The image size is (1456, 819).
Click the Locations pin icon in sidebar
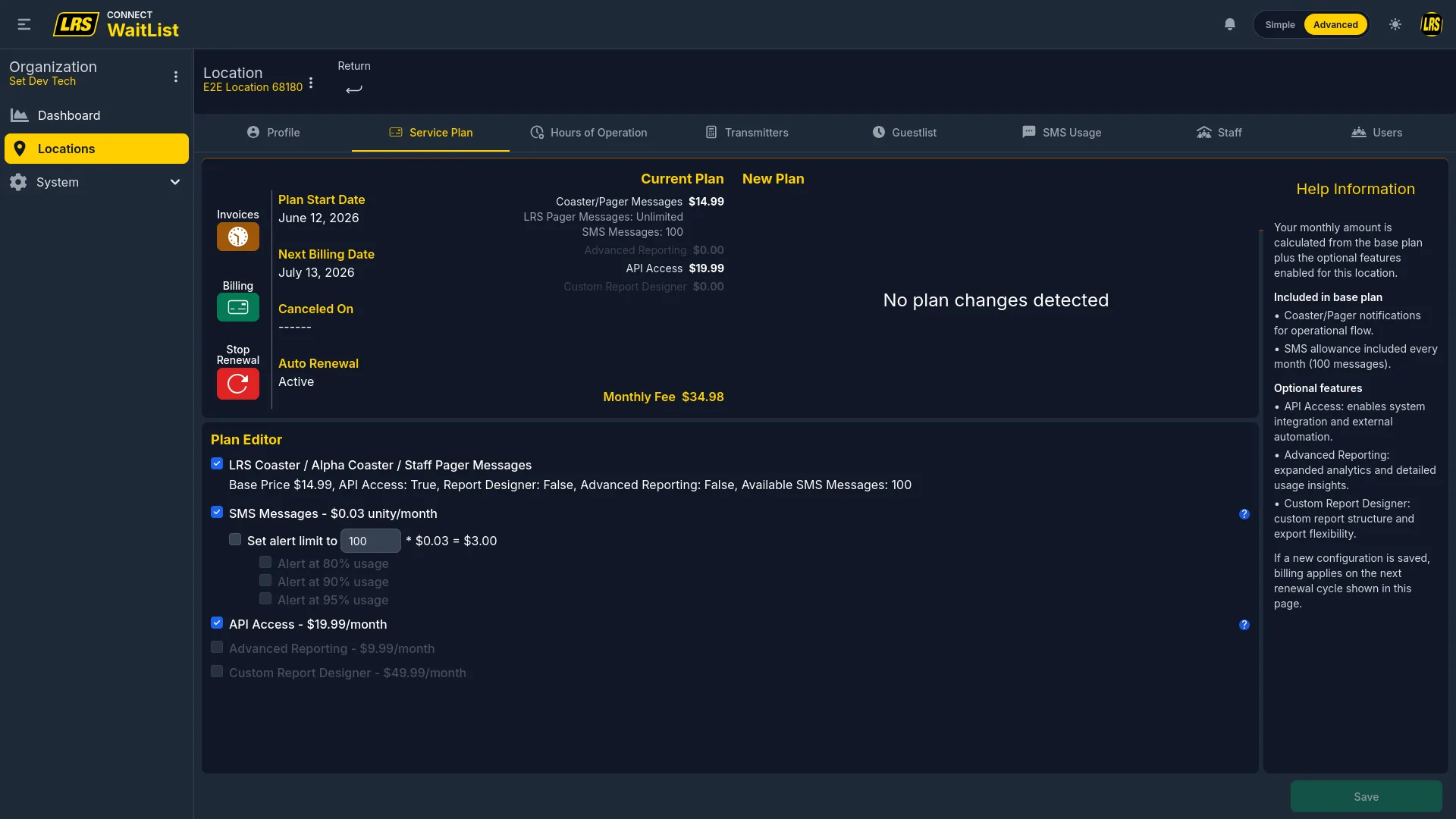[20, 149]
